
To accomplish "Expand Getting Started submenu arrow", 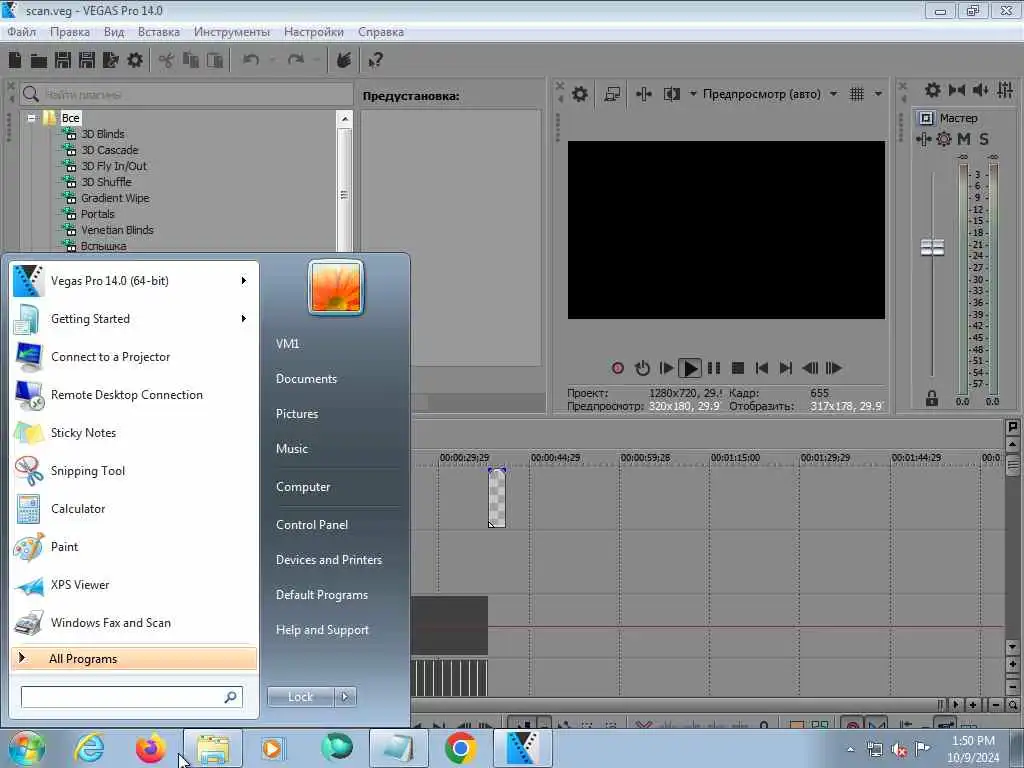I will 244,319.
